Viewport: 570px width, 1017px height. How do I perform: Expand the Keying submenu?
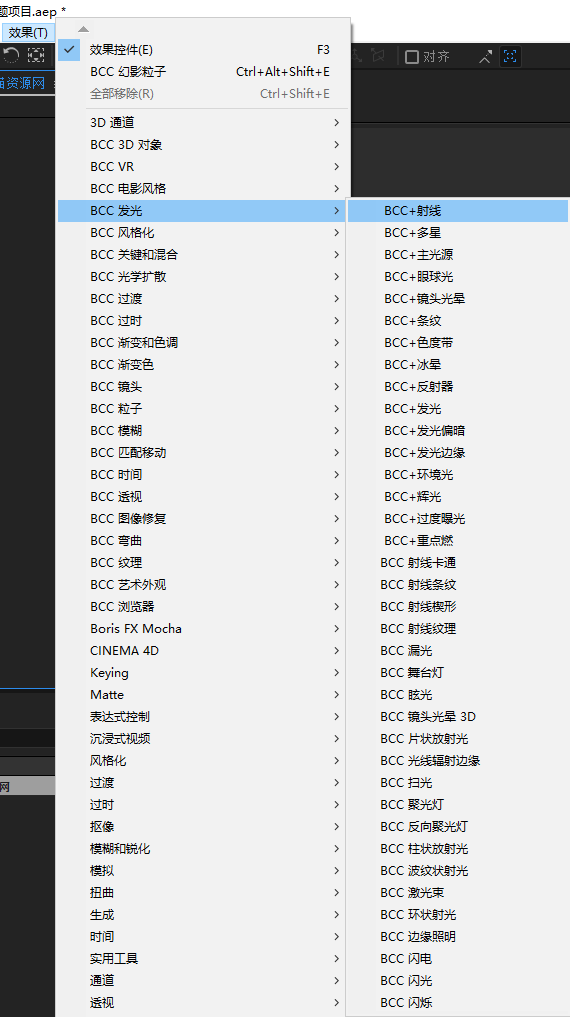[204, 673]
